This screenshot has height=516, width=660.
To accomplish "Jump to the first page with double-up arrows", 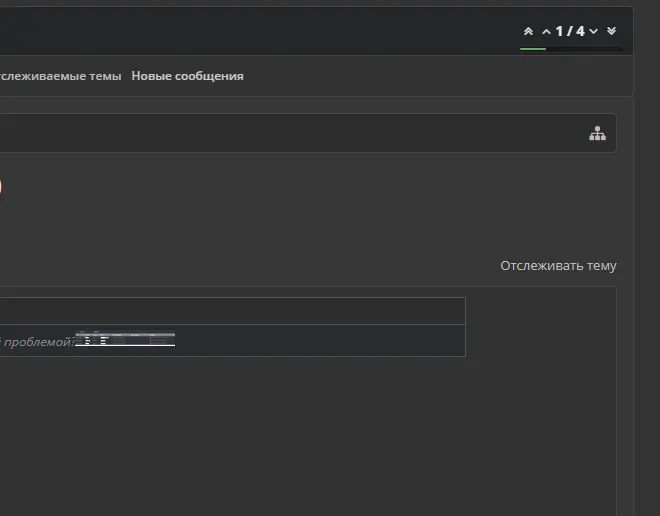I will click(x=528, y=31).
